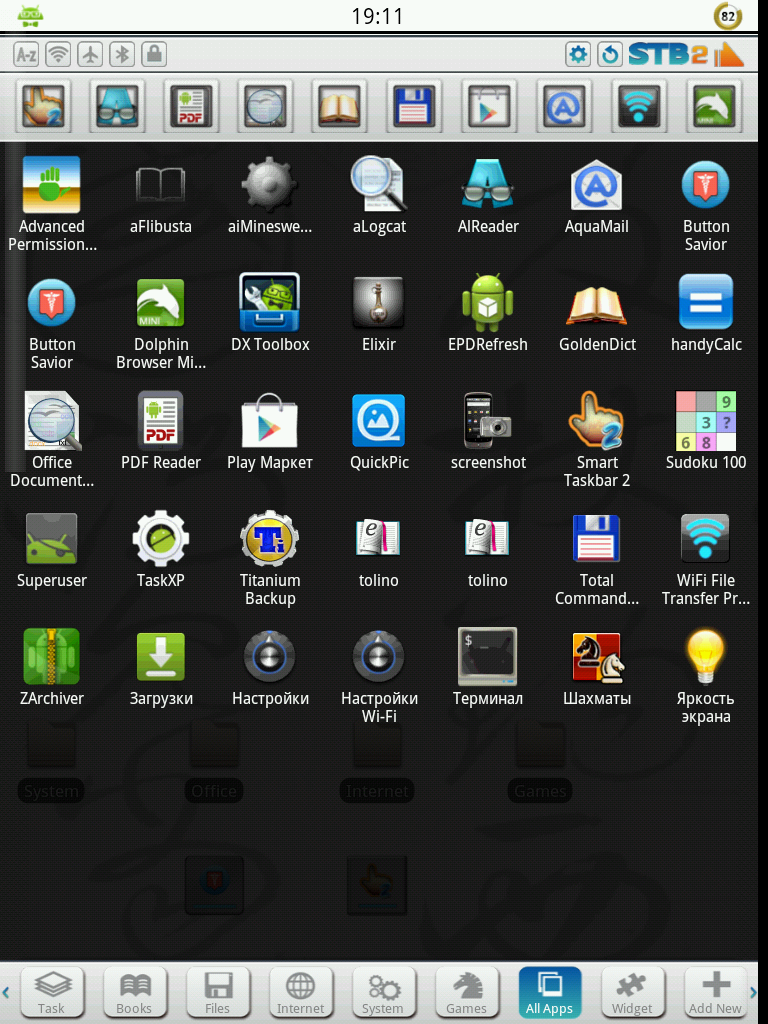Toggle Bluetooth in the top toolbar
The width and height of the screenshot is (768, 1024).
122,54
